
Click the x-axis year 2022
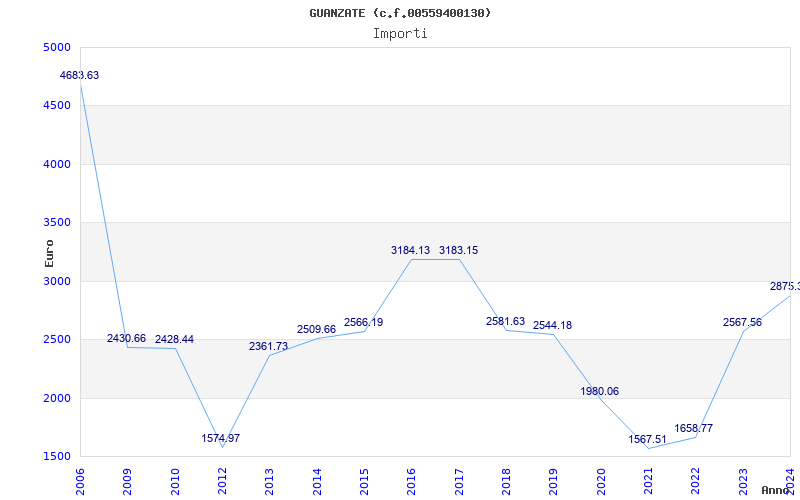click(696, 482)
